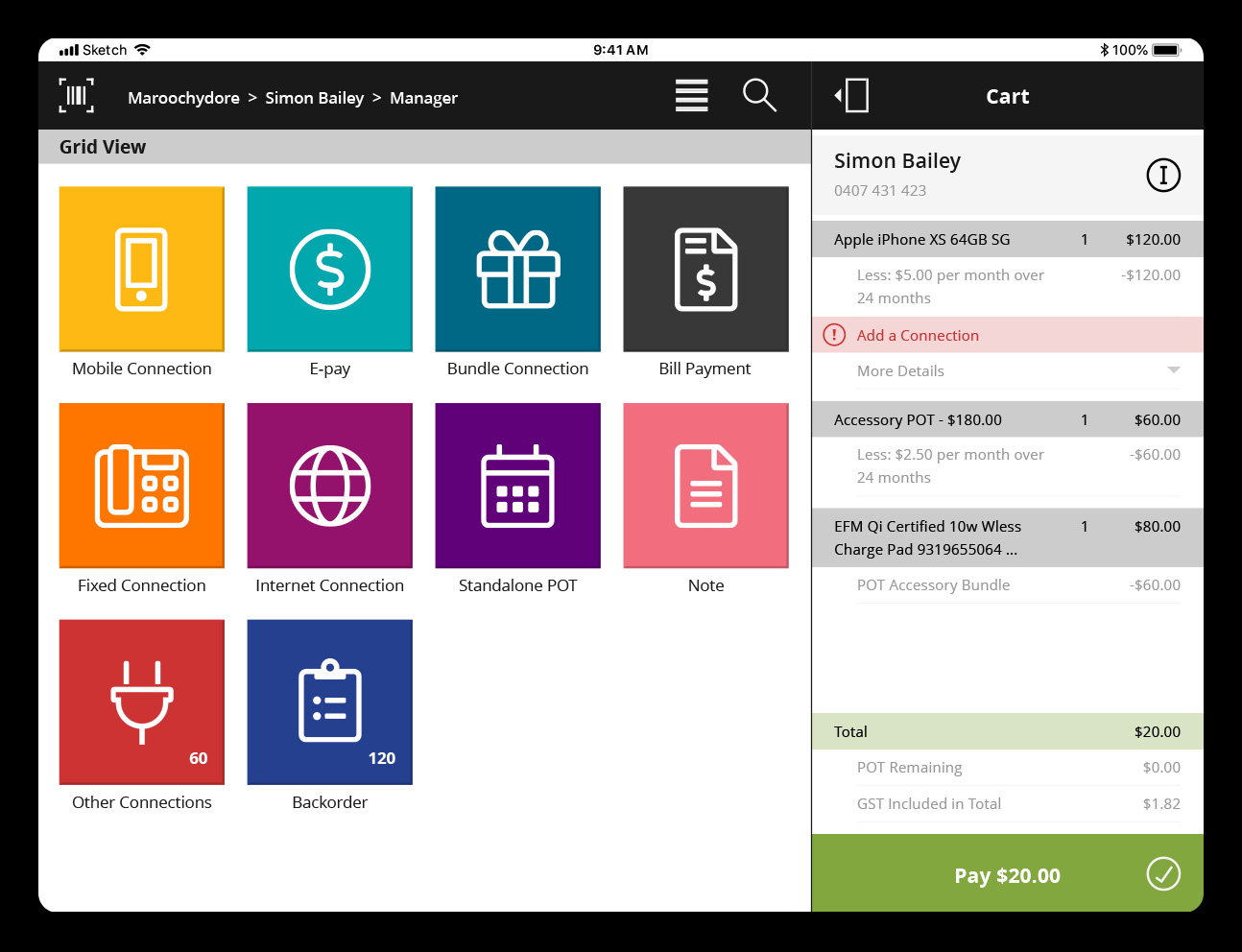
Task: Select Manager in the breadcrumb
Action: click(423, 98)
